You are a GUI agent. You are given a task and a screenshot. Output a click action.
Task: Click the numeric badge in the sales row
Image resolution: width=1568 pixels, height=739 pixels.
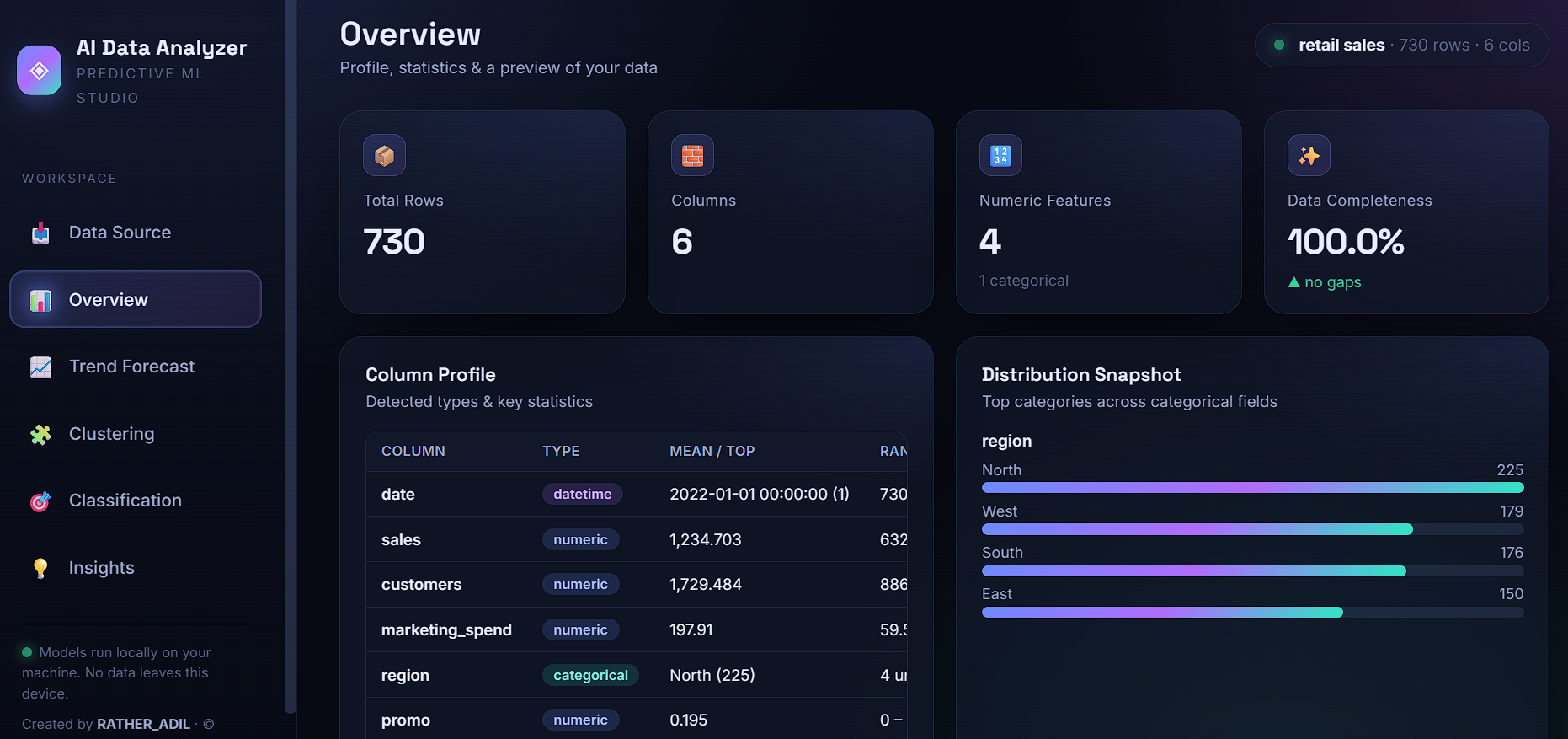[580, 539]
